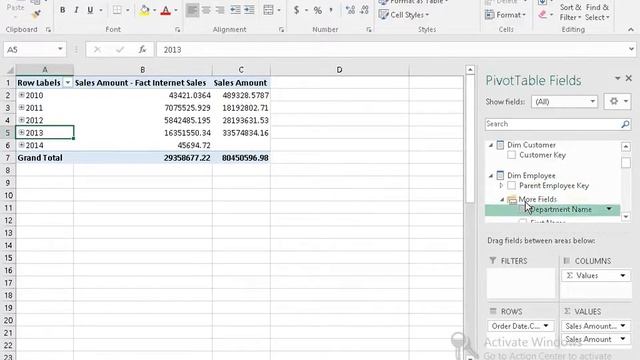
Task: Select the Grand Total cell
Action: [44, 158]
